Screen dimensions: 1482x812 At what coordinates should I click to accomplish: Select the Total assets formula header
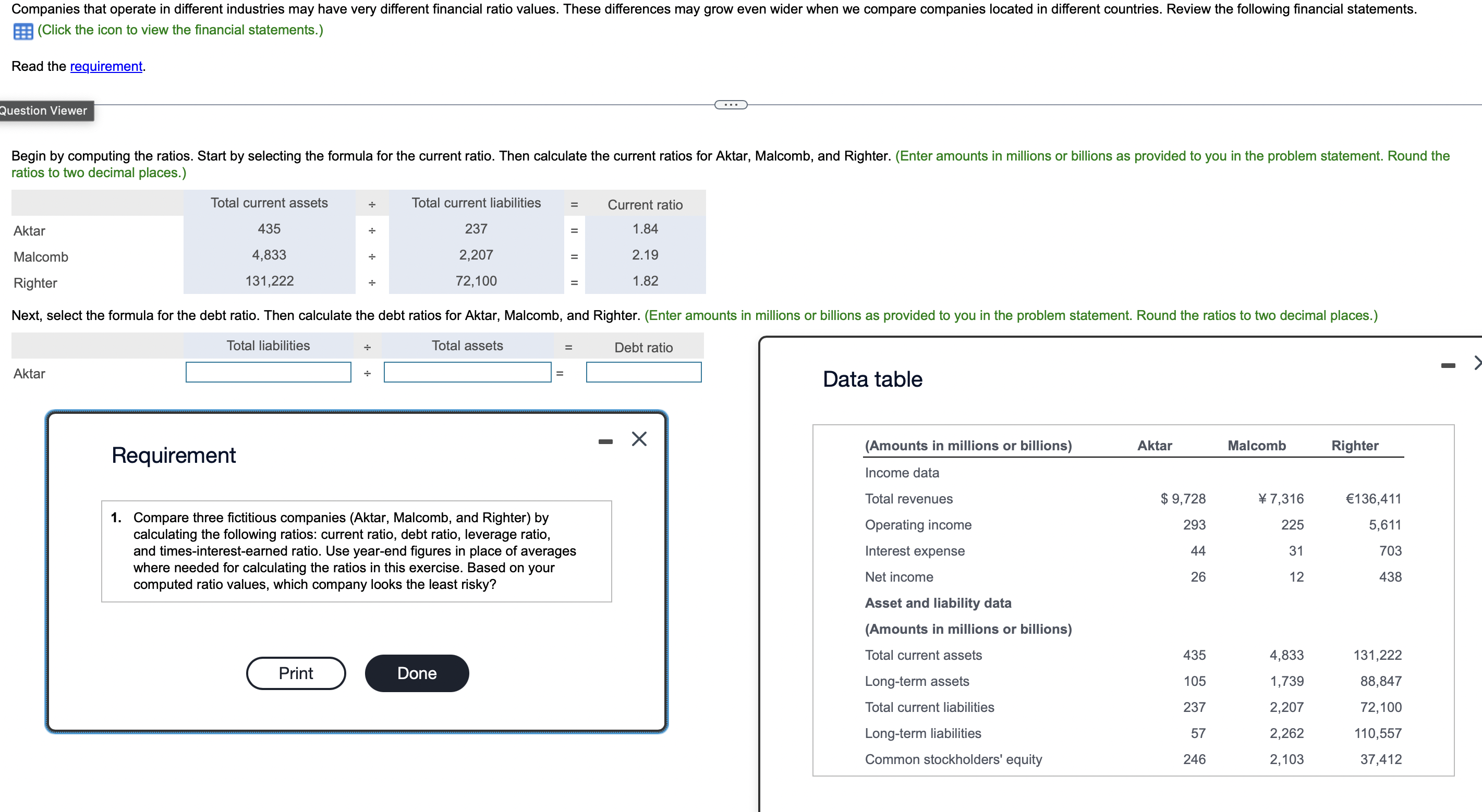467,346
